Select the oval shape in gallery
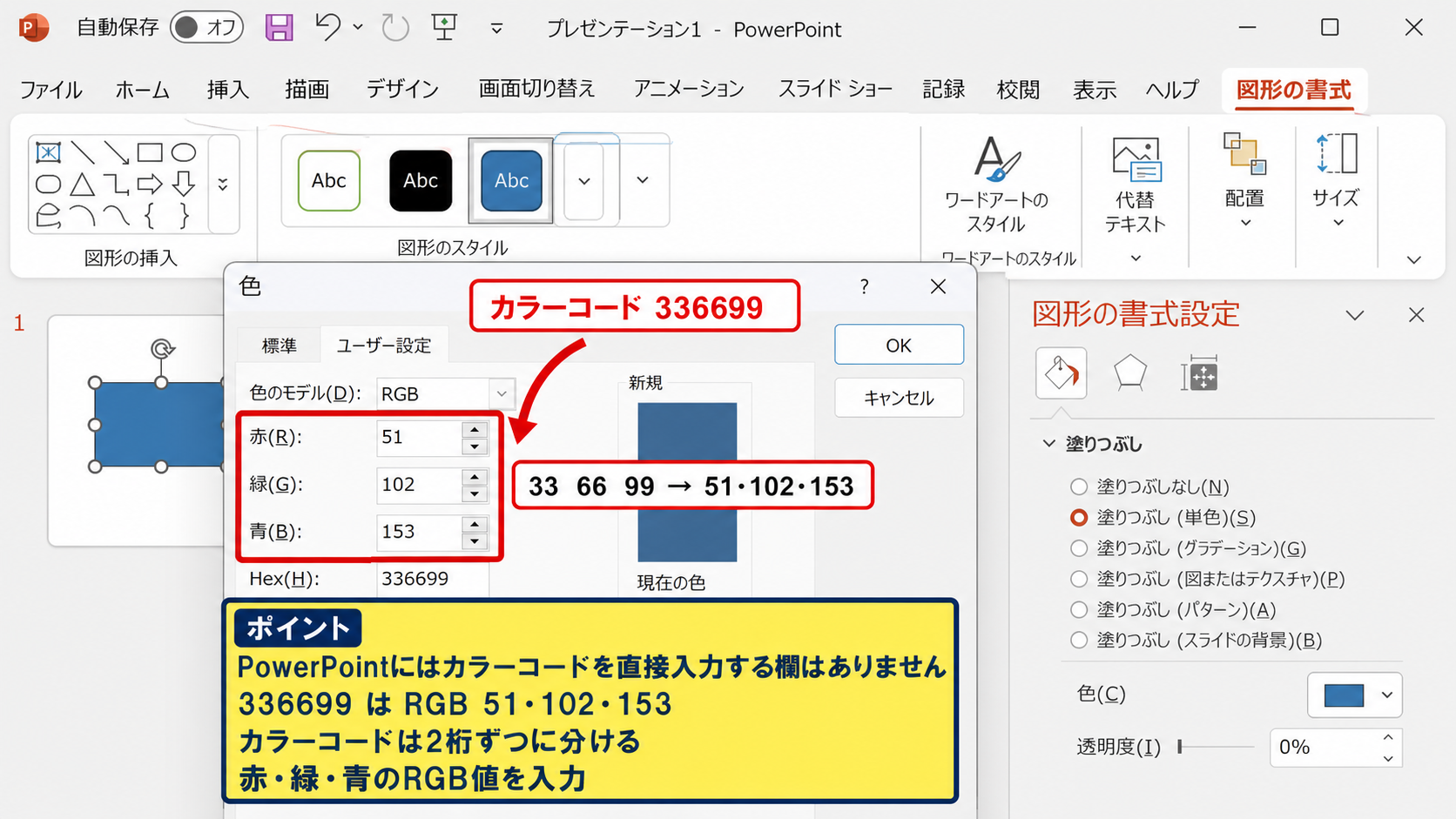Viewport: 1456px width, 819px height. (x=184, y=153)
